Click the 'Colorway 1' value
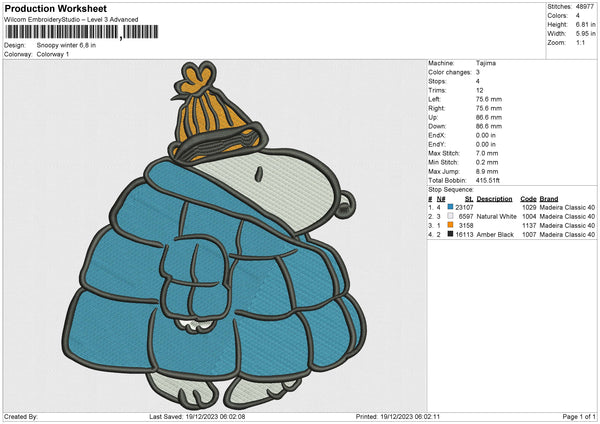The image size is (600, 424). point(53,54)
